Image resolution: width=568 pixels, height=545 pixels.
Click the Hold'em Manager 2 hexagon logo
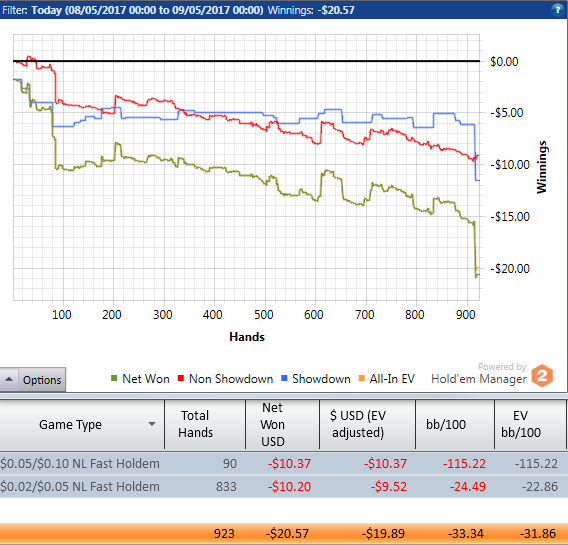coord(542,376)
